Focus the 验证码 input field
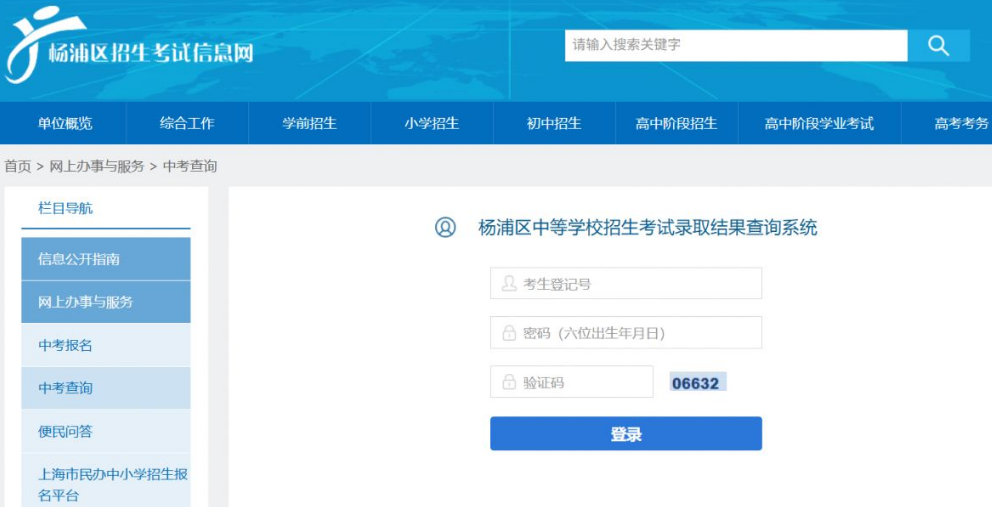Screen dimensions: 992x507 (571, 382)
